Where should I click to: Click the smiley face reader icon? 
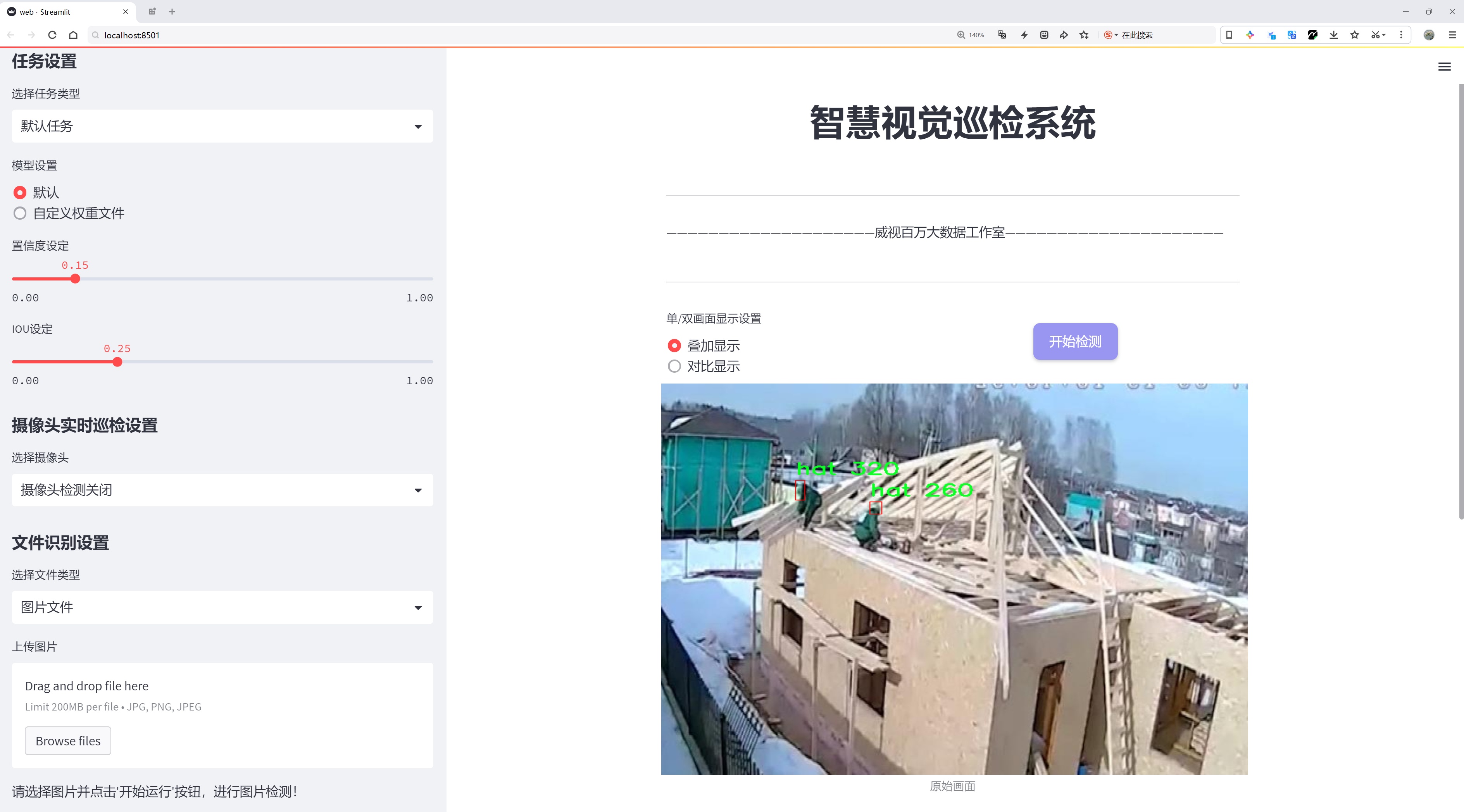pyautogui.click(x=1044, y=34)
